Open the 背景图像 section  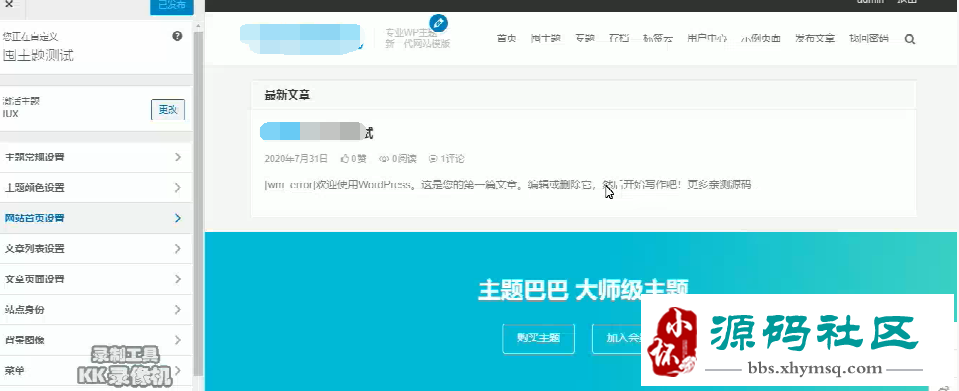coord(97,340)
